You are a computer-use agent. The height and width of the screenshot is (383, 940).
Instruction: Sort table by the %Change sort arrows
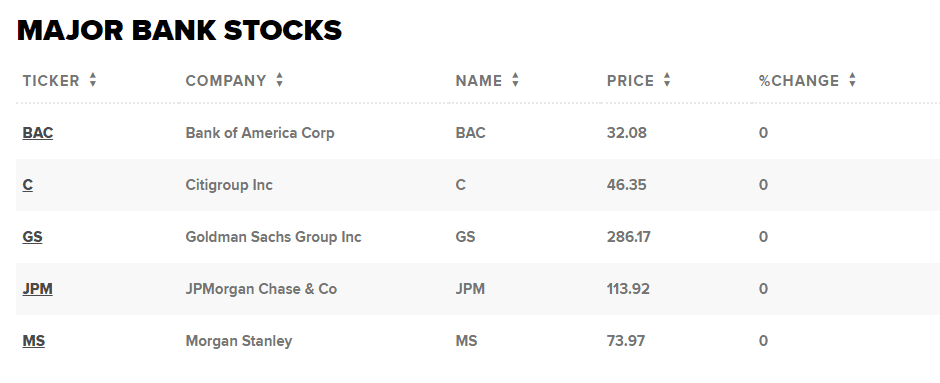(x=852, y=80)
